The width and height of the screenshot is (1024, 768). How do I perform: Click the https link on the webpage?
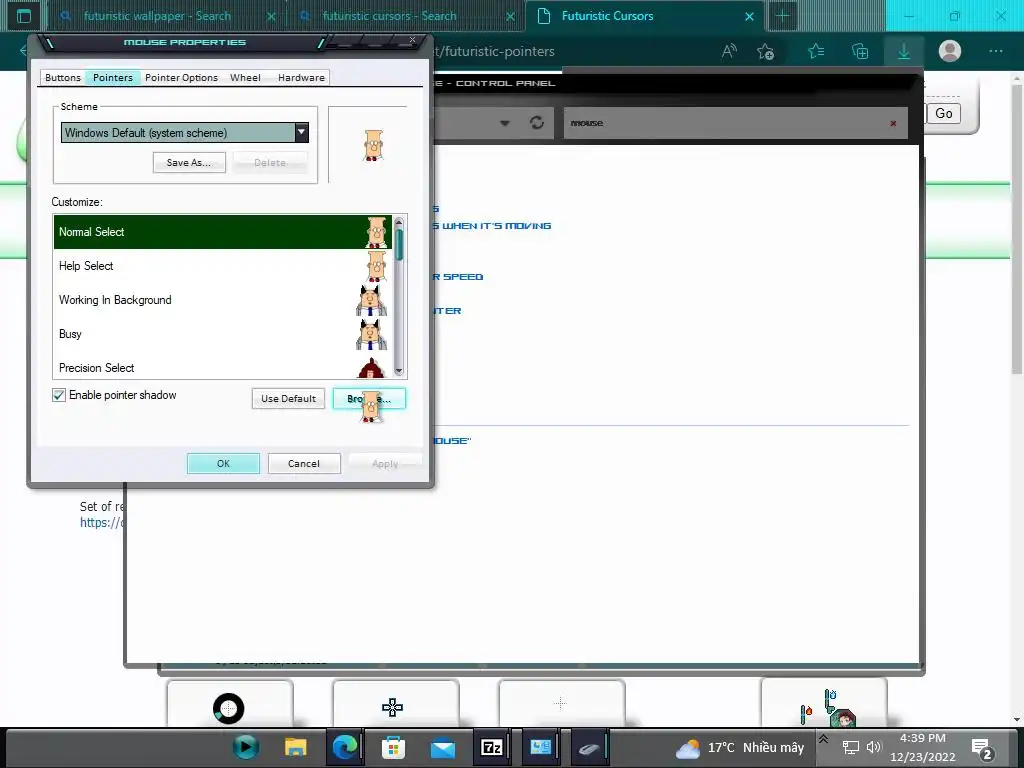click(103, 522)
